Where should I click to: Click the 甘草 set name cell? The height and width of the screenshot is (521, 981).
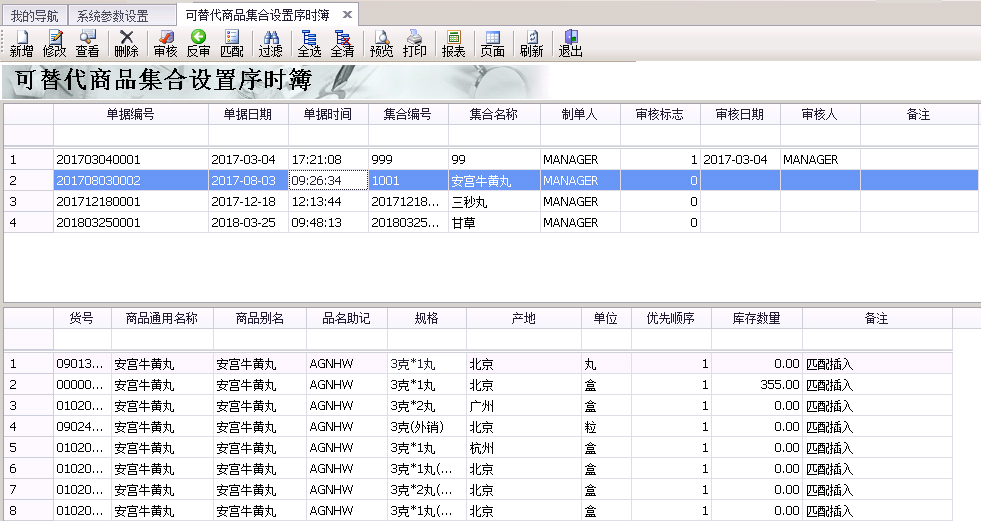click(494, 223)
